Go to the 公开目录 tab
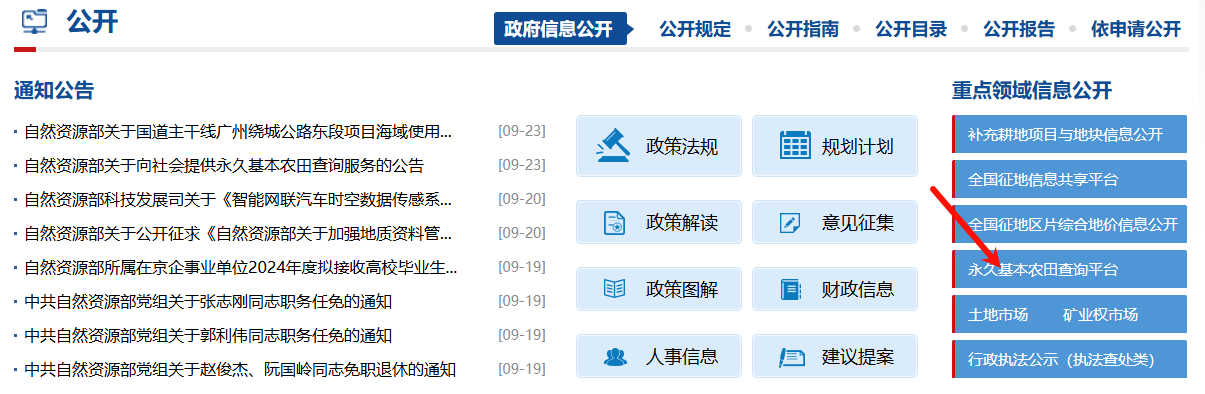1205x394 pixels. [911, 29]
